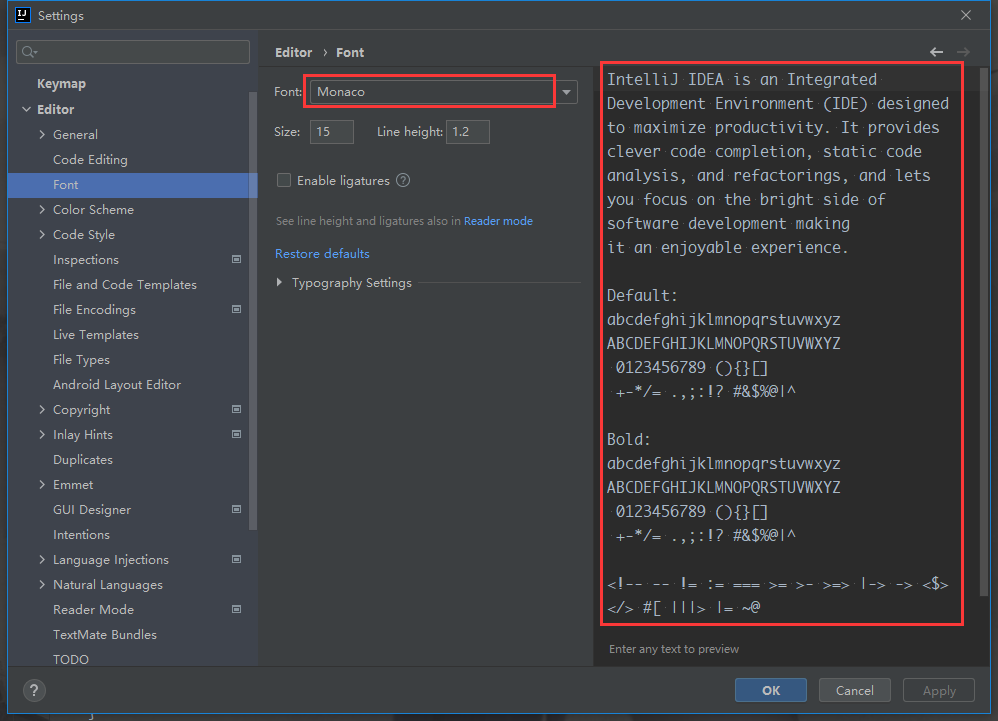Collapse the Editor tree node
This screenshot has height=721, width=998.
click(x=26, y=110)
